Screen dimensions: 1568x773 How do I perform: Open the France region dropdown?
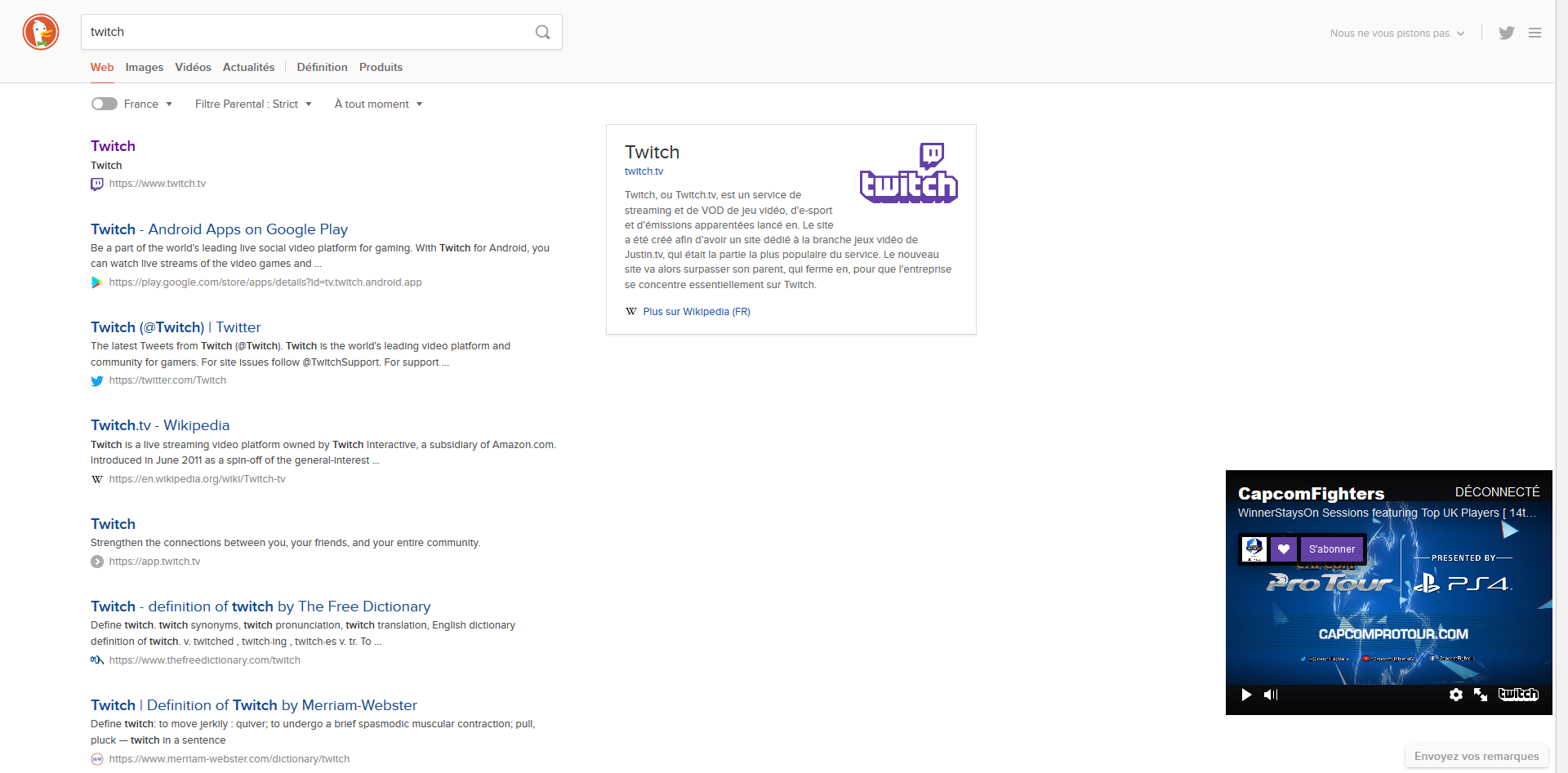coord(148,104)
